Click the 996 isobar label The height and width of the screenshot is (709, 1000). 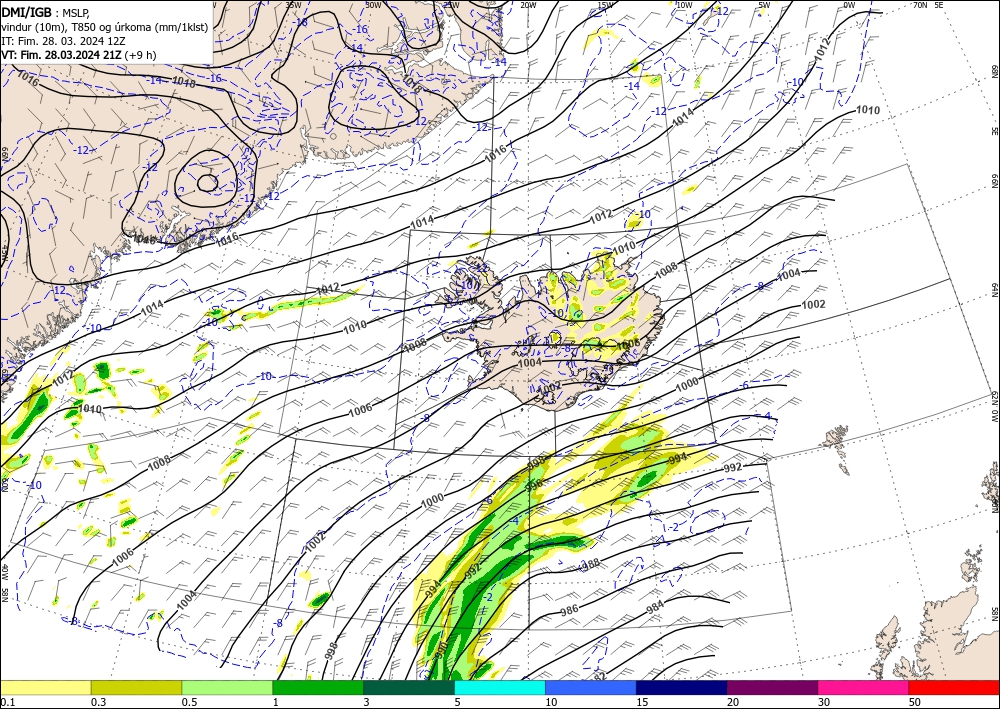point(533,485)
